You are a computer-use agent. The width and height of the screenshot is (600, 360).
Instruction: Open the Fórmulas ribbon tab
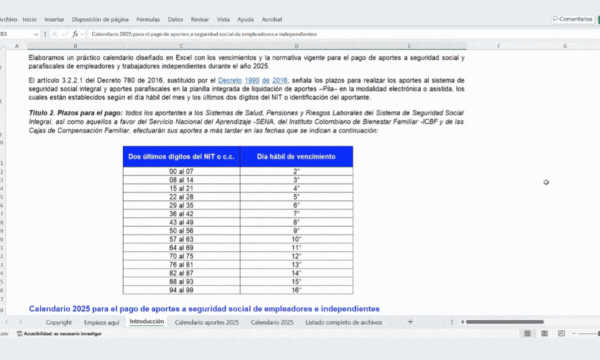[148, 19]
